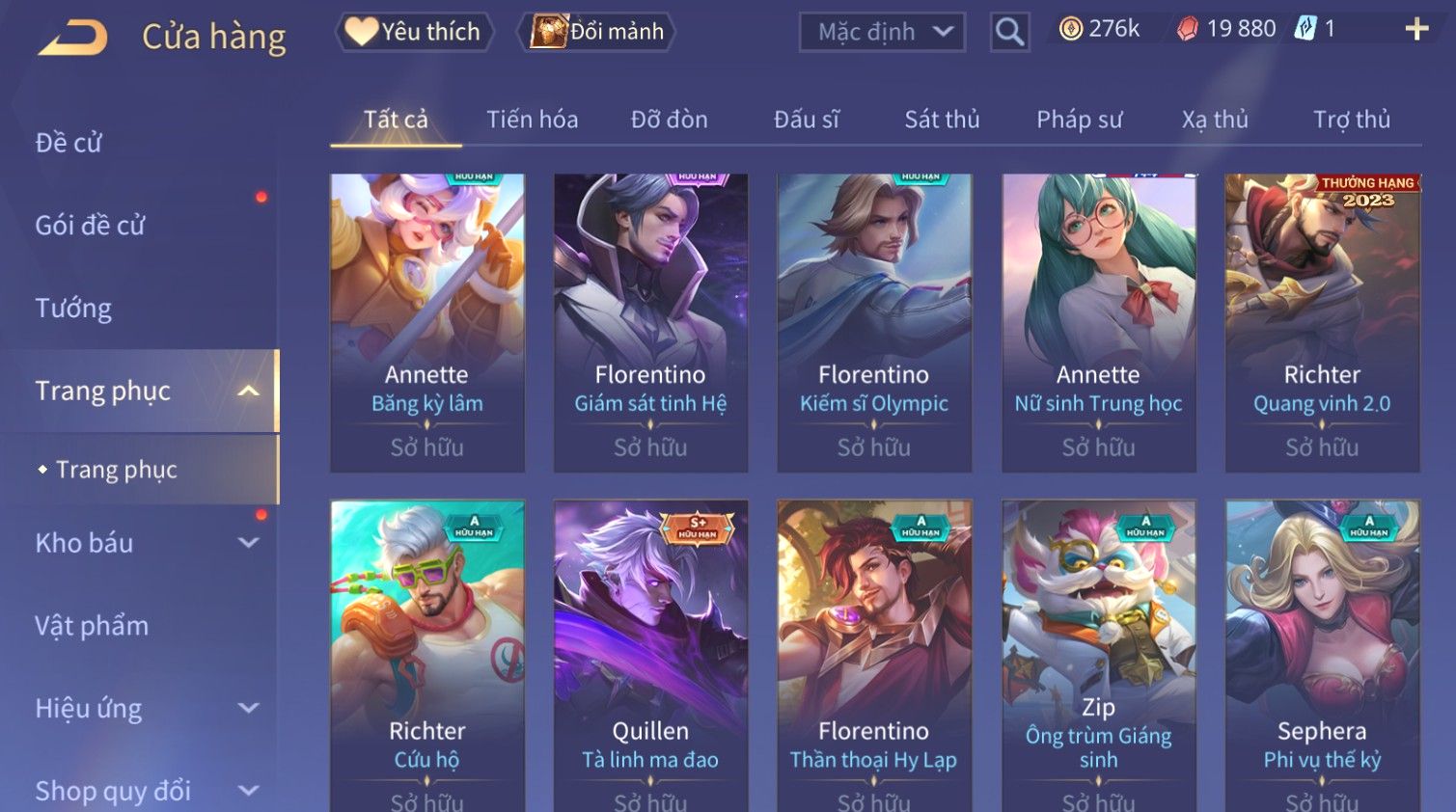This screenshot has width=1456, height=812.
Task: Open the search magnifier icon
Action: (x=1009, y=32)
